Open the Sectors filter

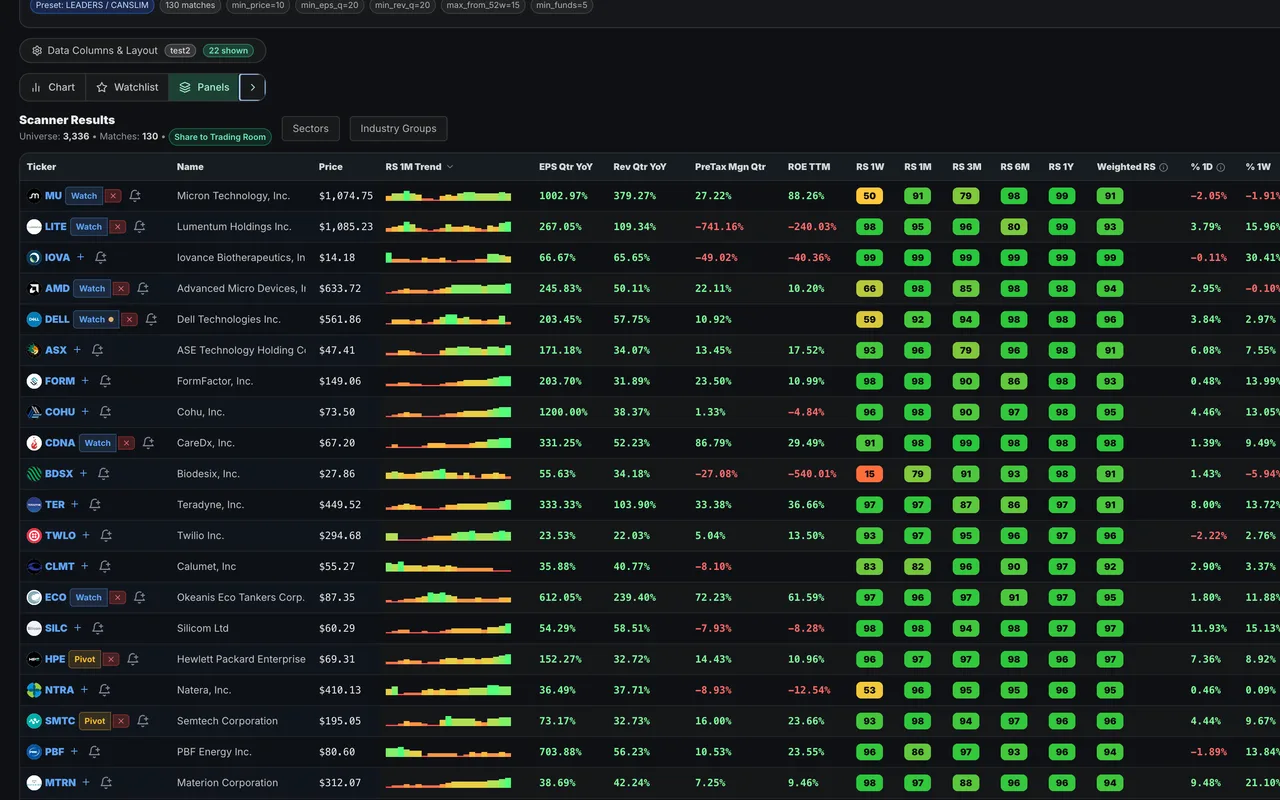(311, 128)
